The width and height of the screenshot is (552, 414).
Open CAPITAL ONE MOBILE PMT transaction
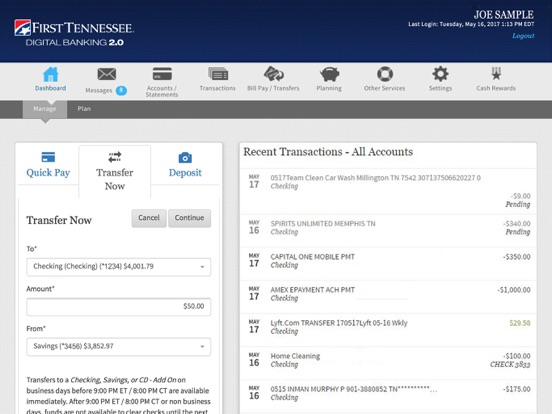(x=388, y=264)
